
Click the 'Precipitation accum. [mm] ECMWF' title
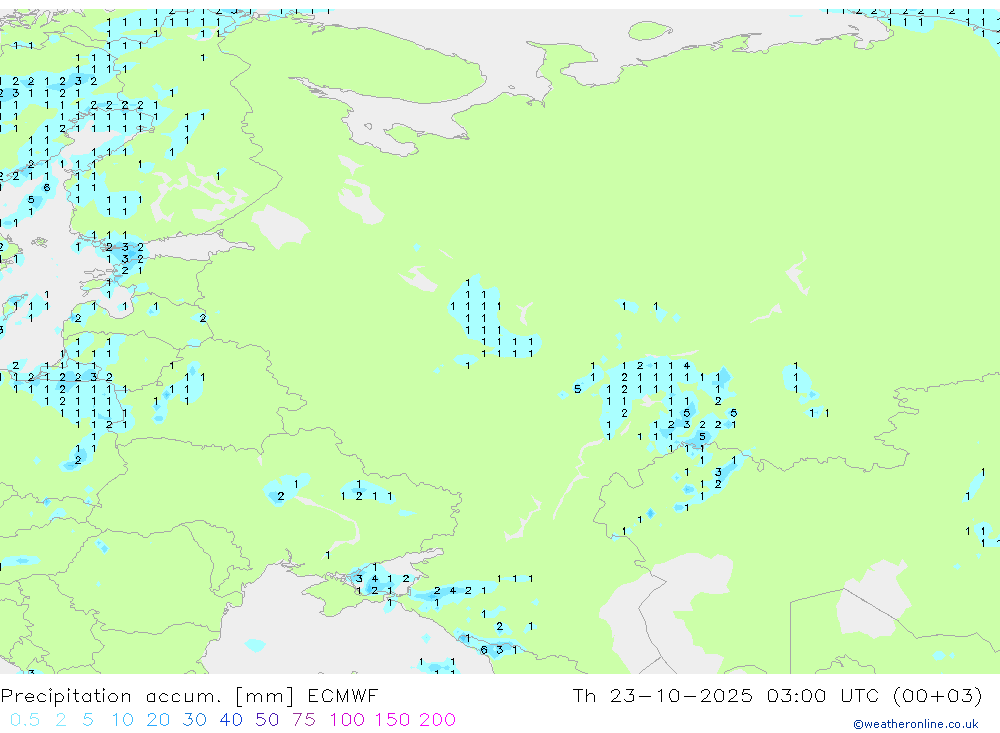(x=189, y=696)
